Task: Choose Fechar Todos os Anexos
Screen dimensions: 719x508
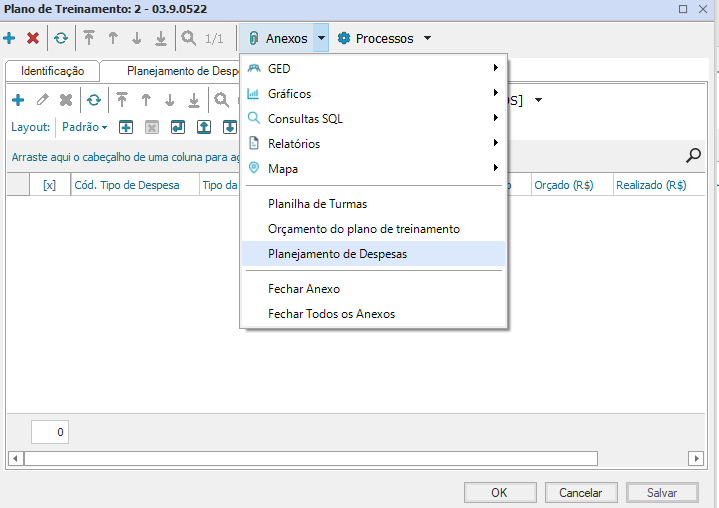Action: click(331, 314)
